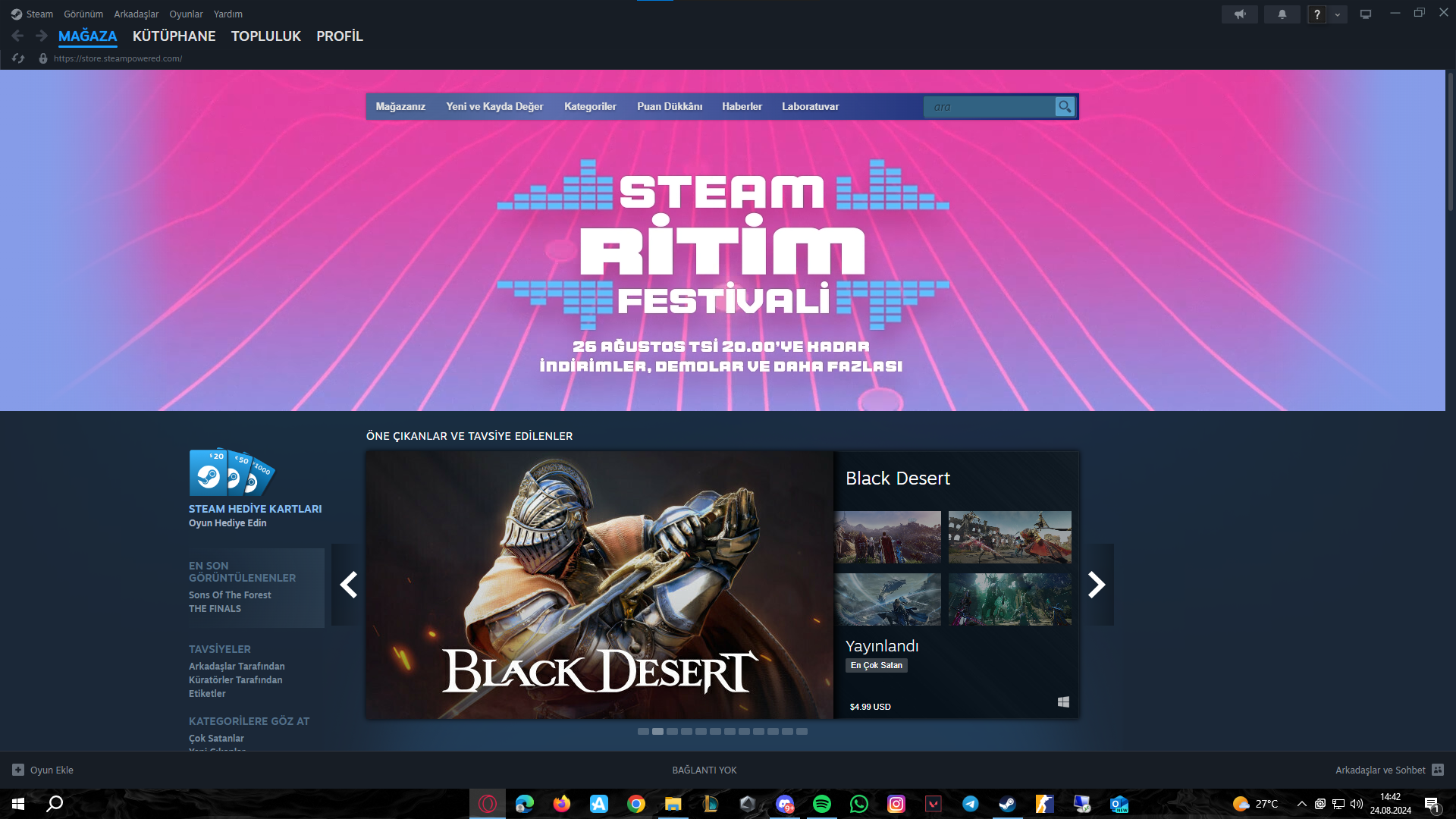Select the PROFİL tab

pos(340,36)
